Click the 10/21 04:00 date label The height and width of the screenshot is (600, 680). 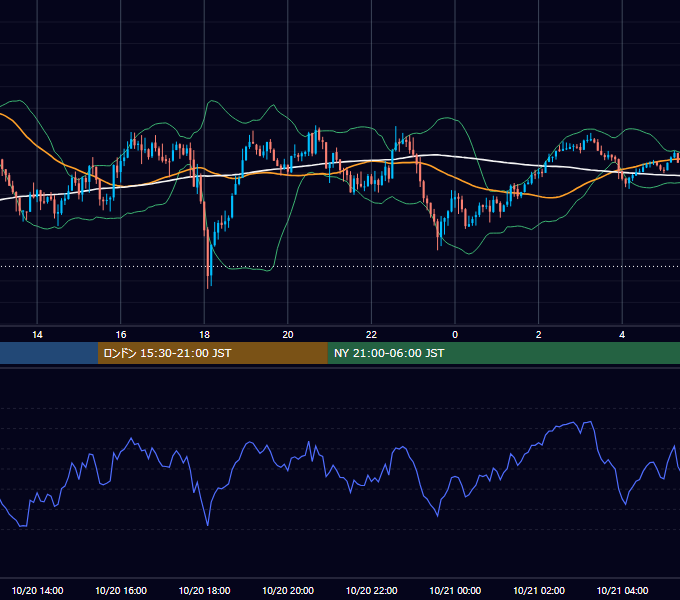tap(622, 590)
